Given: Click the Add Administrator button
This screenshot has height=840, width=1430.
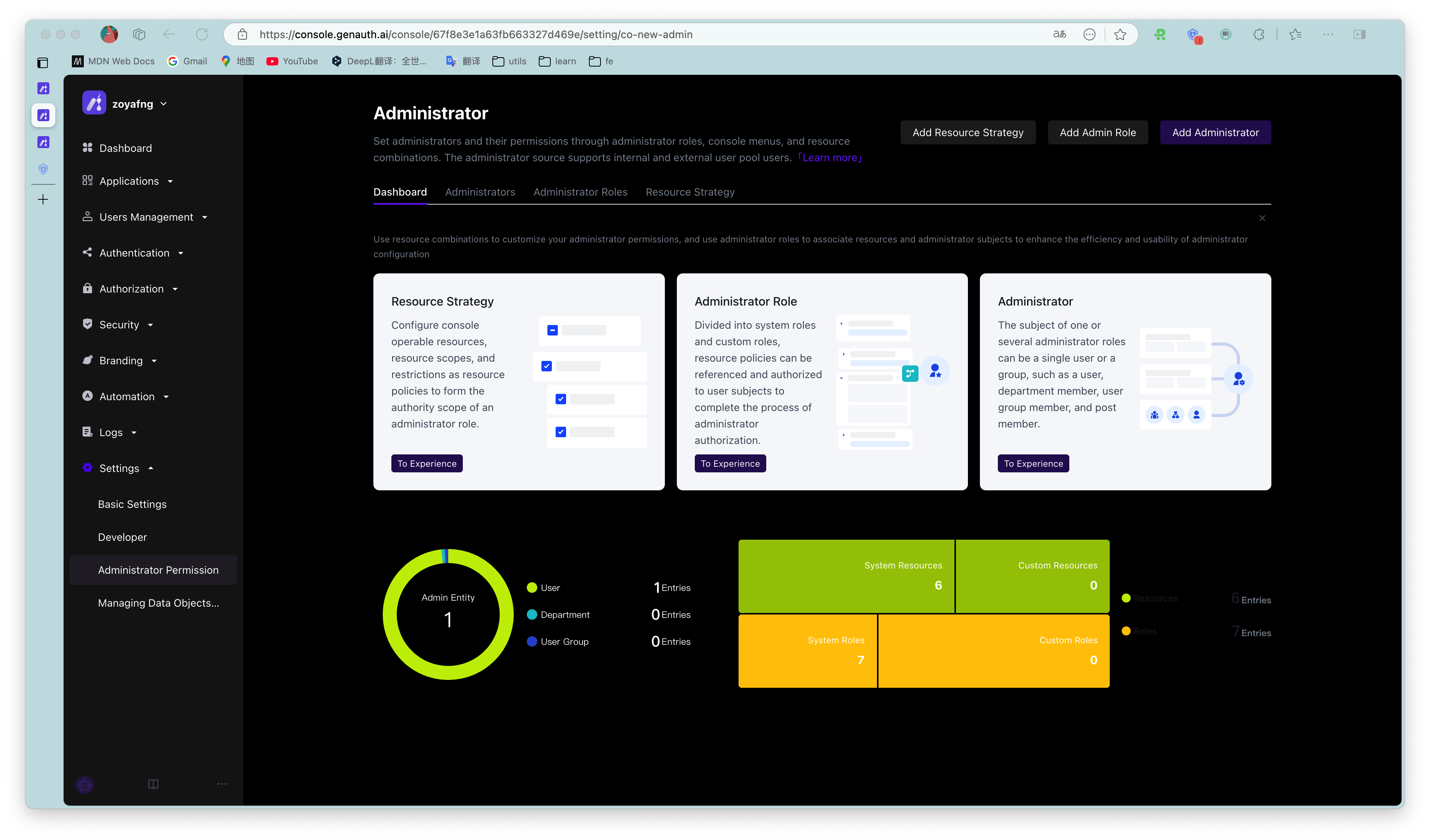Looking at the screenshot, I should 1215,133.
